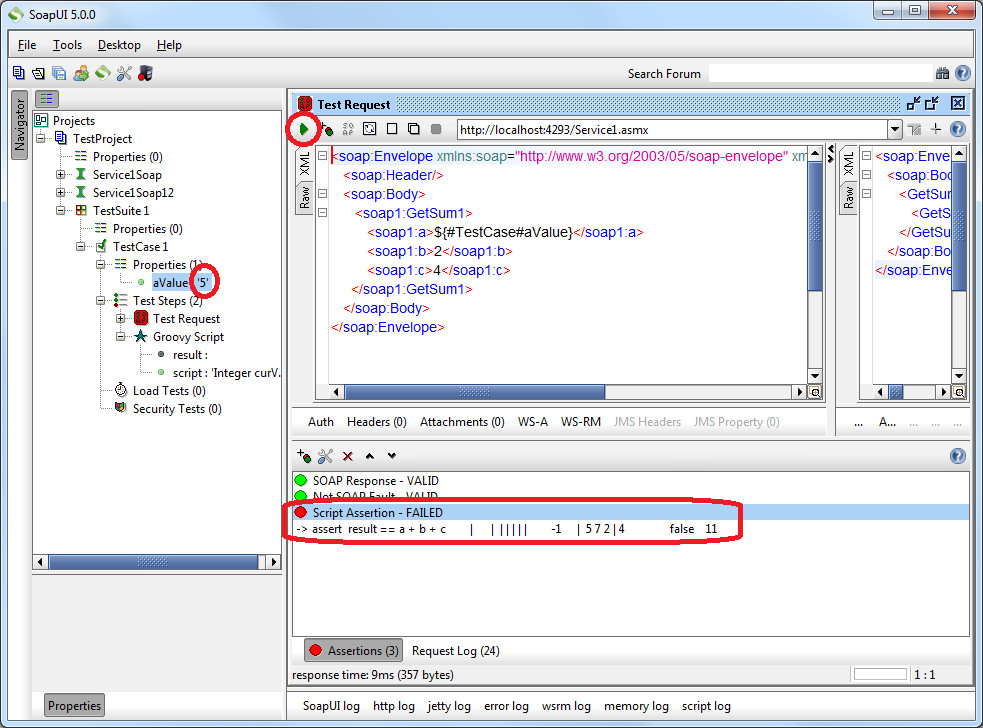Remove the selected assertion with red X
983x728 pixels.
coord(348,456)
